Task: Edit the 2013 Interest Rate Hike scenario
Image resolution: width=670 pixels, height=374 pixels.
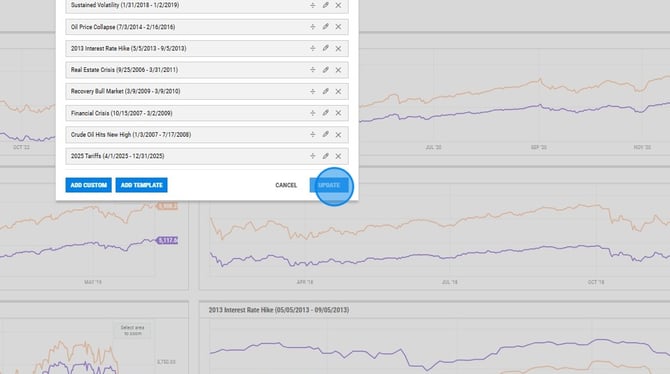Action: coord(326,48)
